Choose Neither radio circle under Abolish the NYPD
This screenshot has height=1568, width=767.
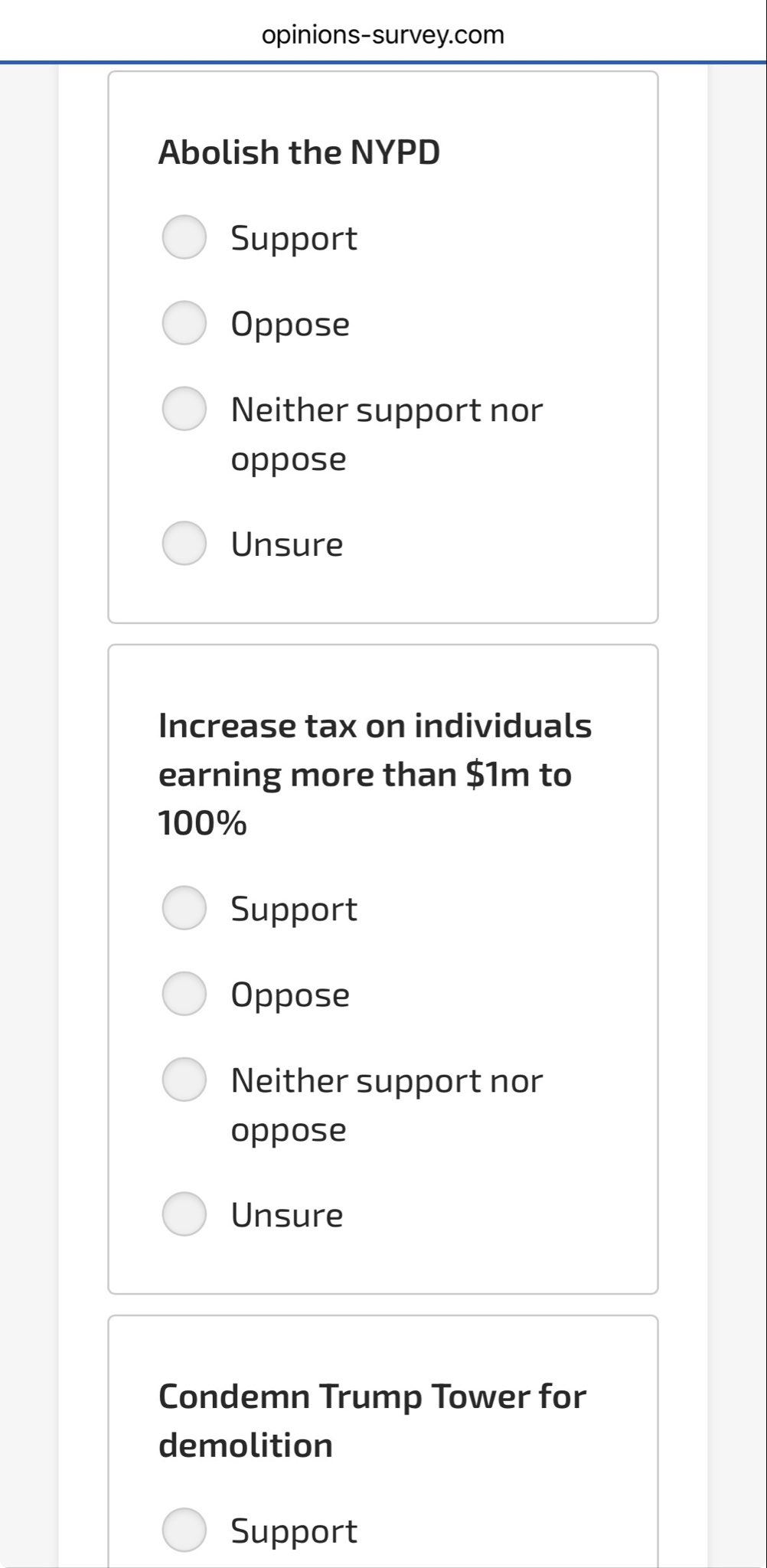pos(184,409)
